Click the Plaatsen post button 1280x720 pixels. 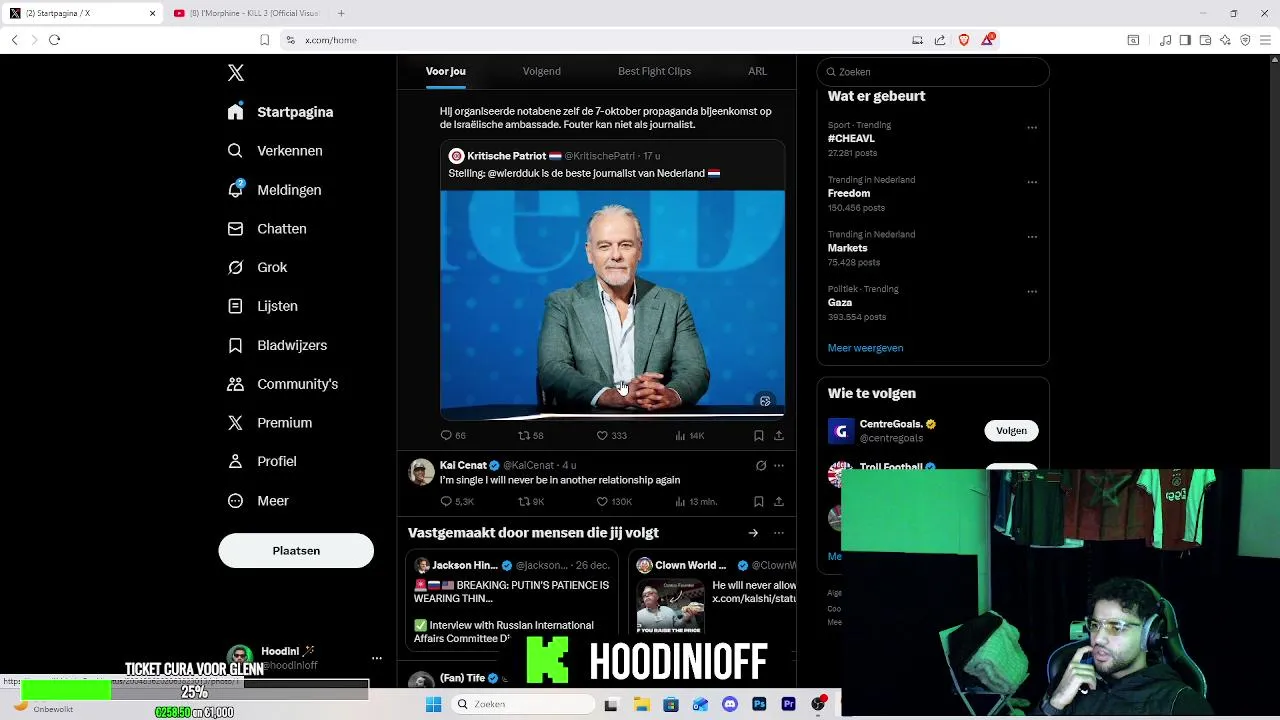click(296, 551)
